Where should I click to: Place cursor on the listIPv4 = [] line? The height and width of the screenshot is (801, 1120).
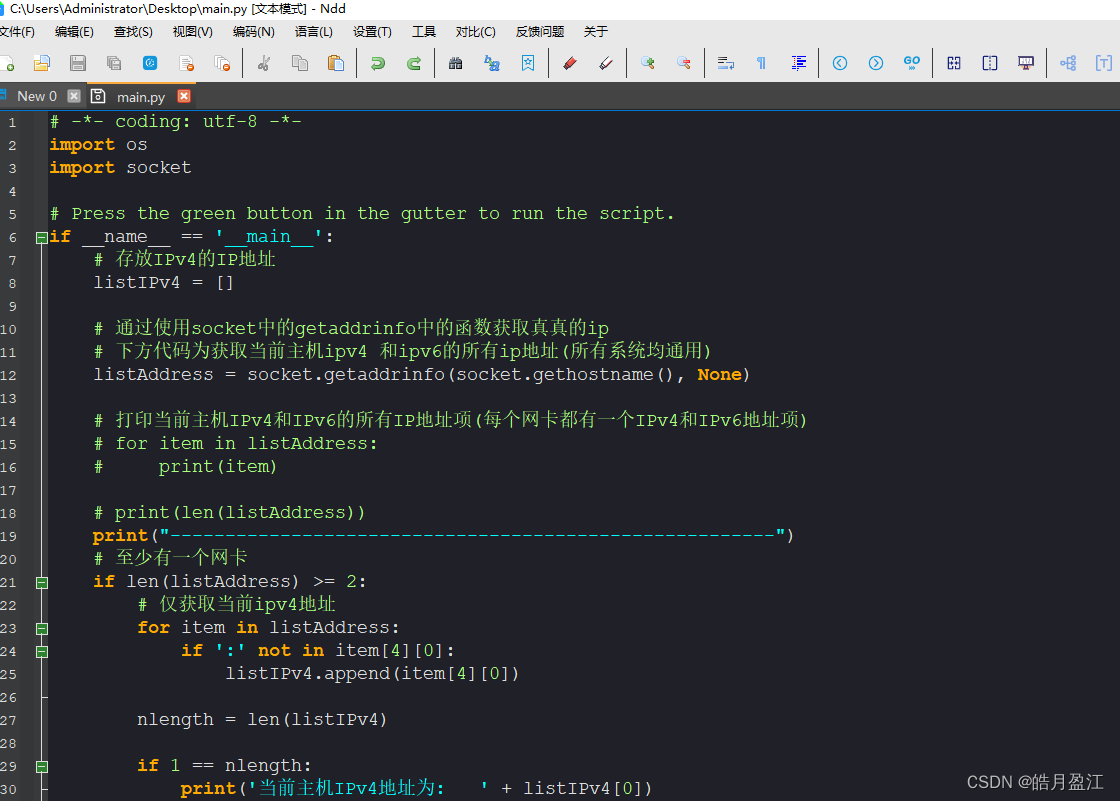[164, 283]
